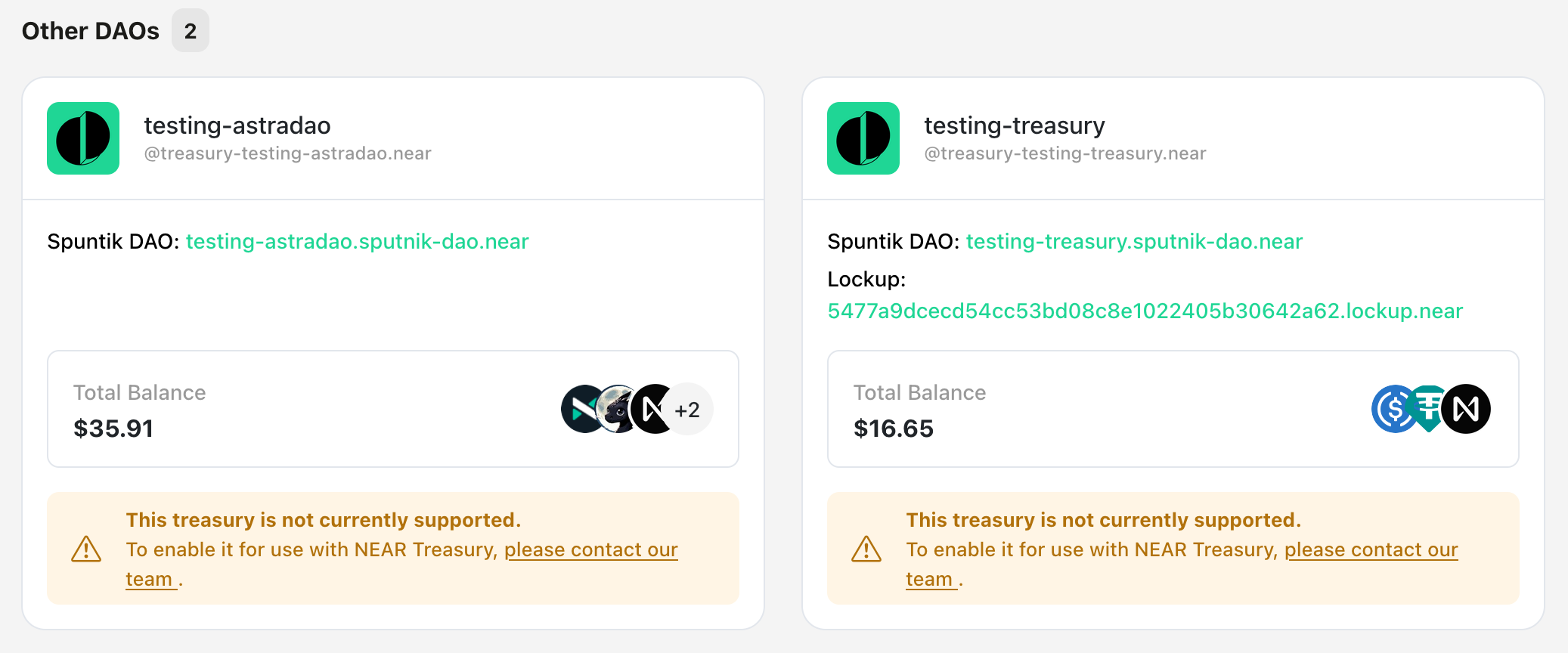1568x653 pixels.
Task: Click warning triangle icon in testing-astradao card
Action: (x=86, y=549)
